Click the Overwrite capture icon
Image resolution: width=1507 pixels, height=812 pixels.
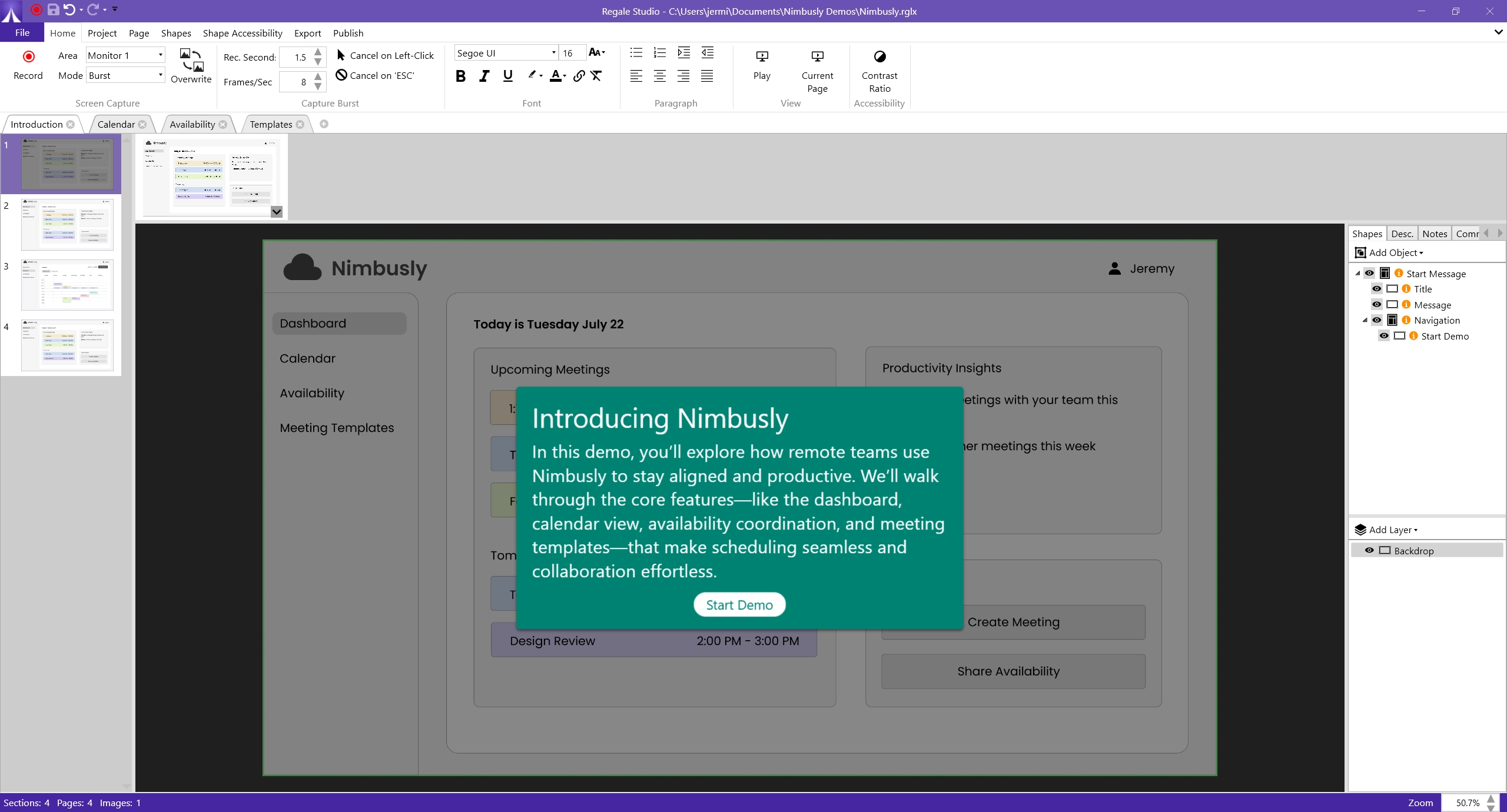191,61
